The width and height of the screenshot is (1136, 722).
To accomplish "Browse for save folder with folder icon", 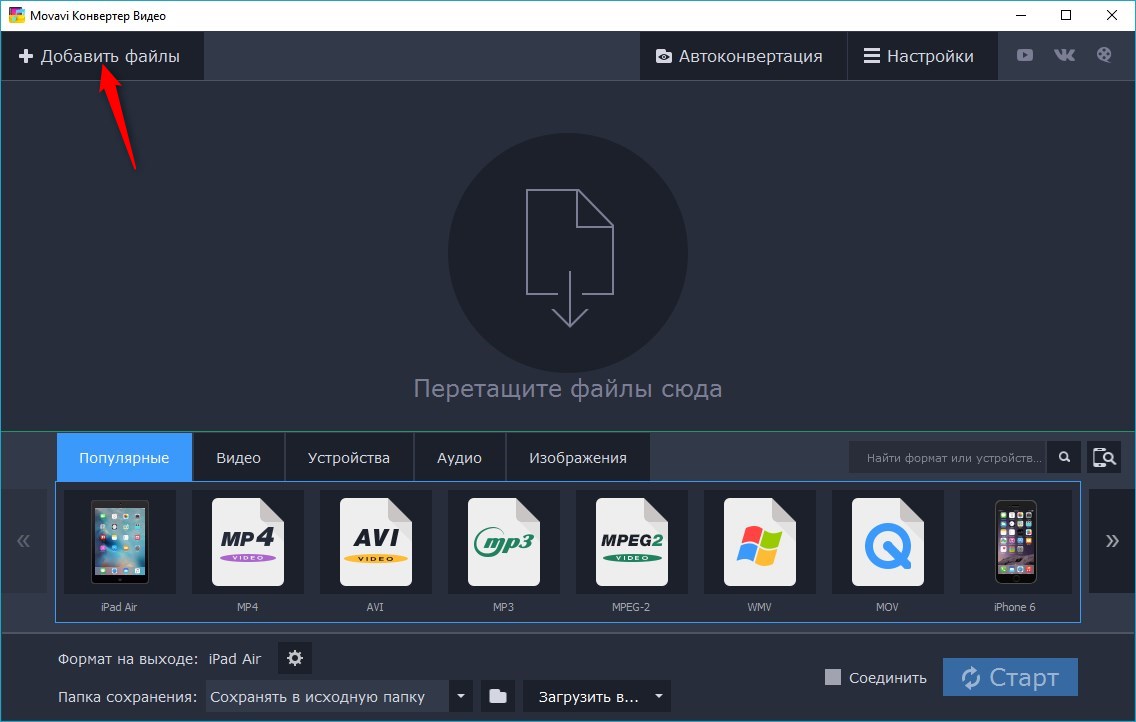I will [498, 696].
